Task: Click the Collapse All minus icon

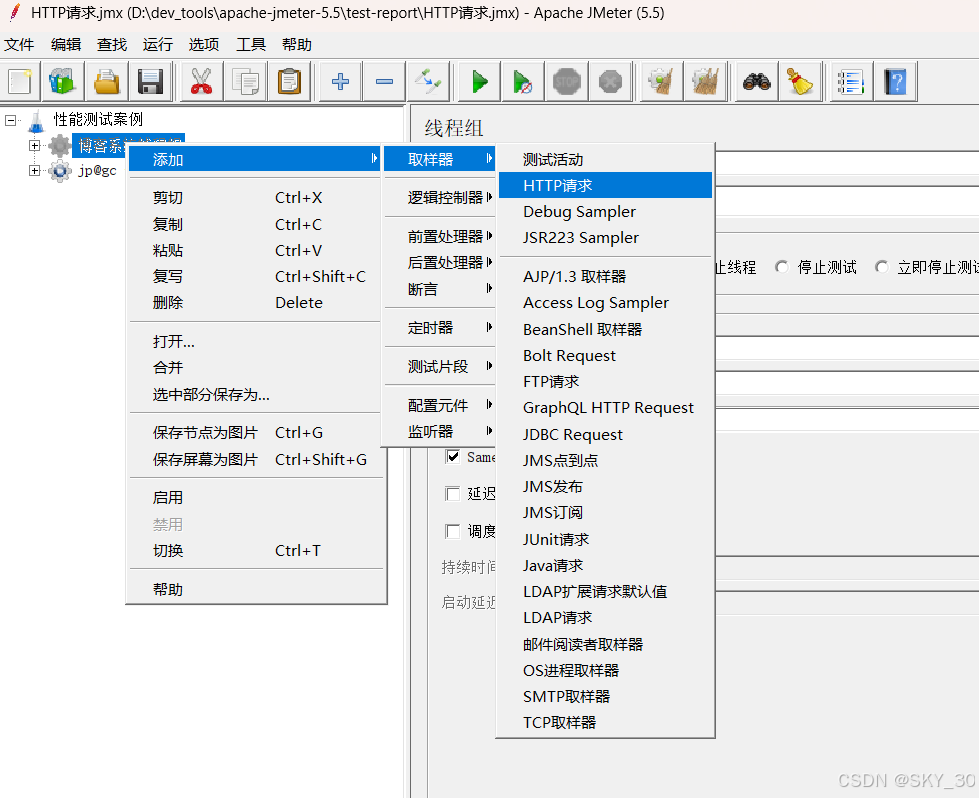Action: 384,82
